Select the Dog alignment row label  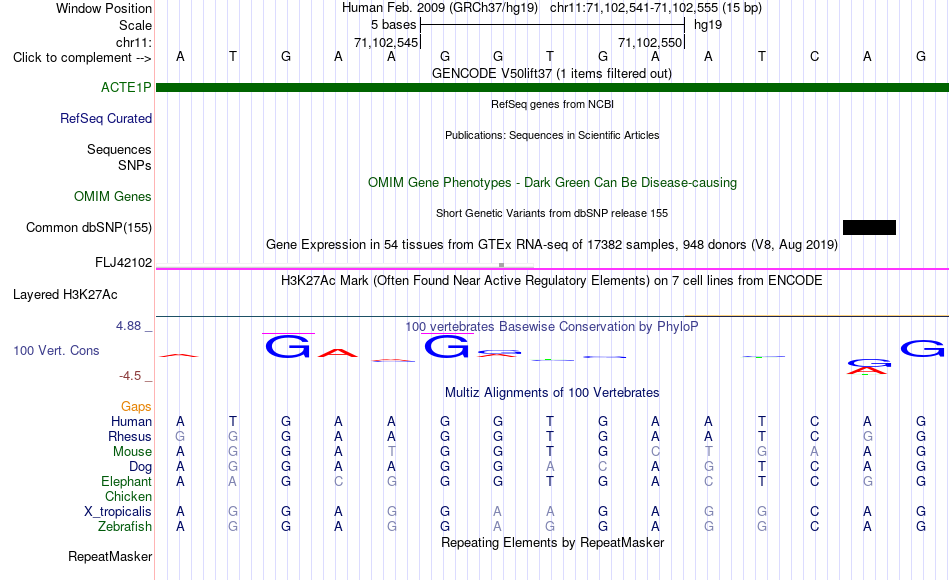click(140, 467)
